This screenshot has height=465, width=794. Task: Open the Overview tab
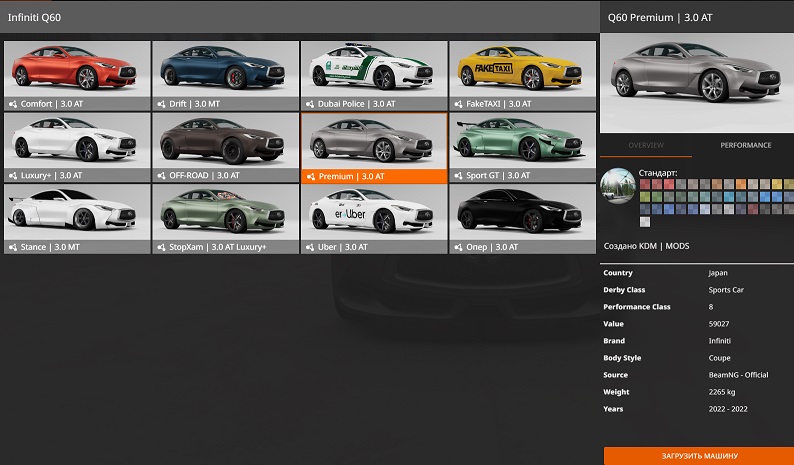point(646,145)
